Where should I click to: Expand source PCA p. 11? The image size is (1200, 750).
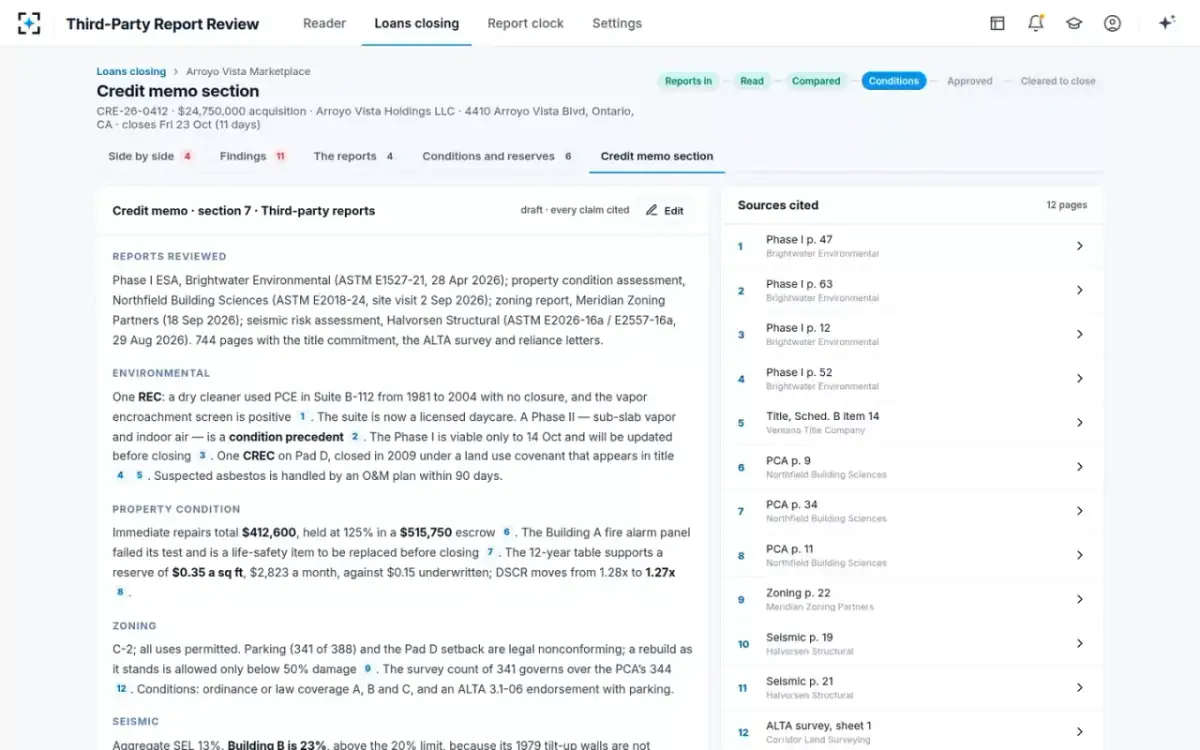(x=912, y=555)
